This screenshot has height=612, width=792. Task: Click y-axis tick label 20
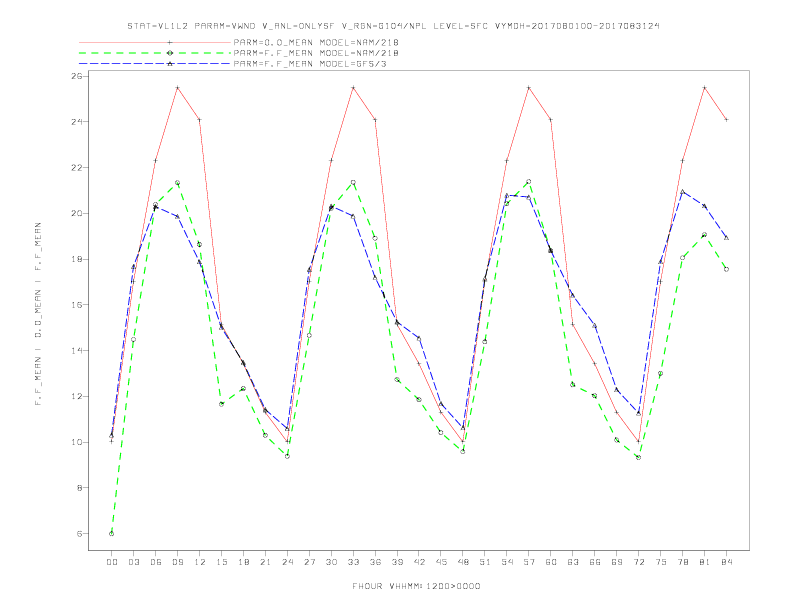(77, 214)
